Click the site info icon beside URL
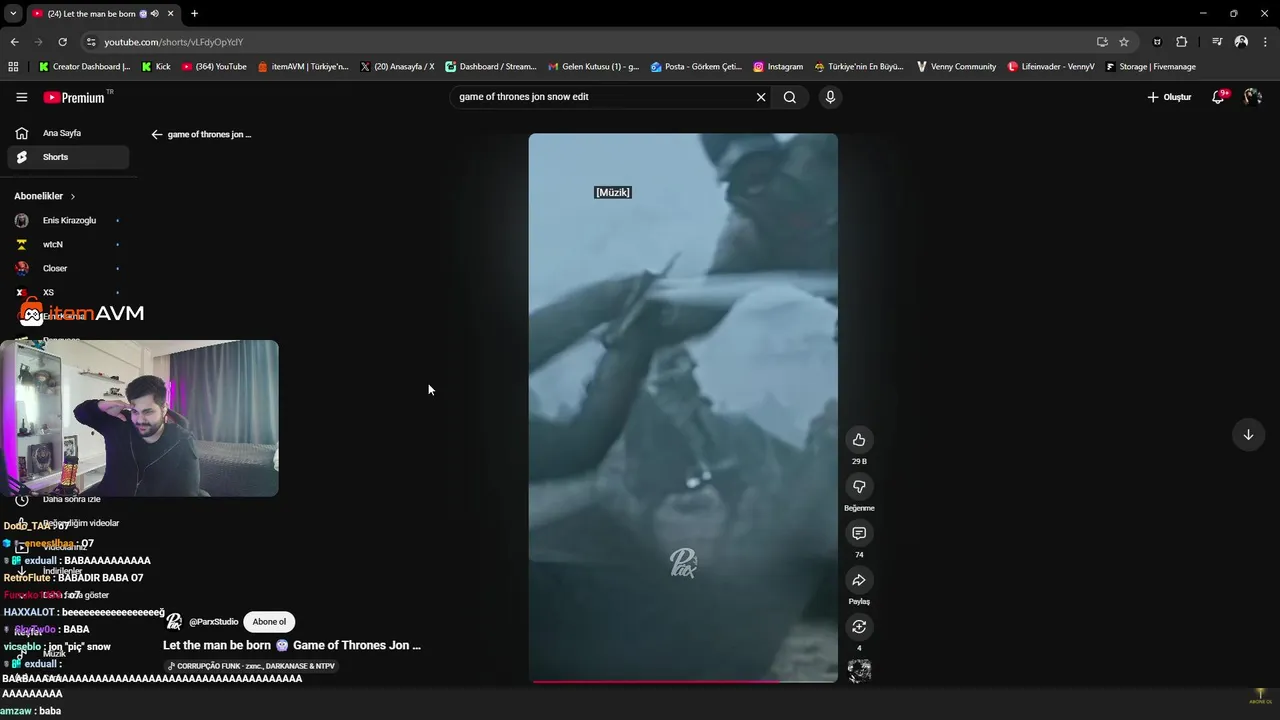Image resolution: width=1280 pixels, height=720 pixels. pyautogui.click(x=91, y=42)
